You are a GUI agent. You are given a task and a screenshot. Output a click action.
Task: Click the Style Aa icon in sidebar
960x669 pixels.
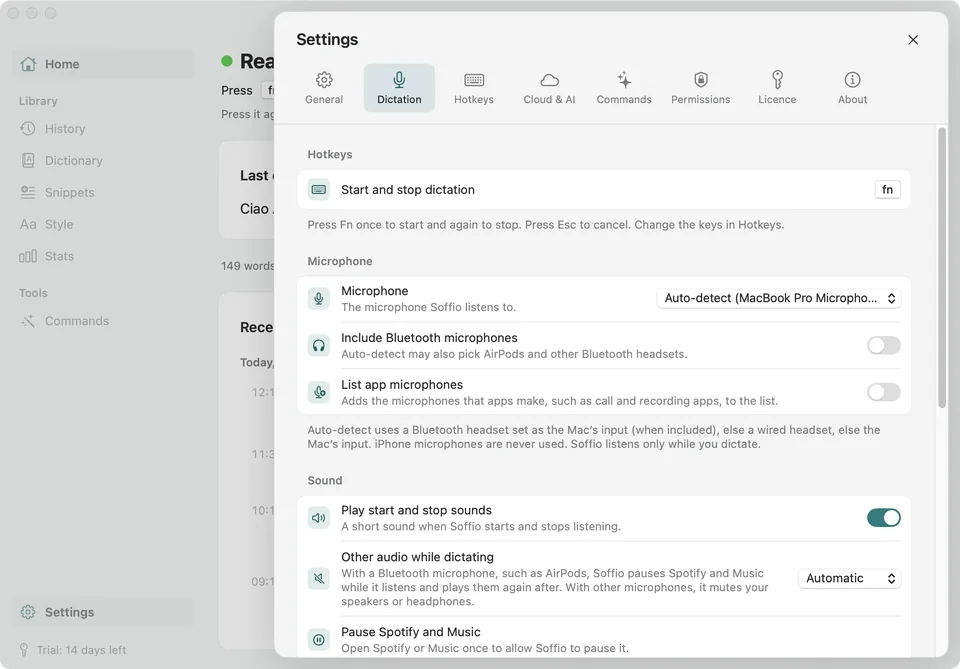[28, 224]
